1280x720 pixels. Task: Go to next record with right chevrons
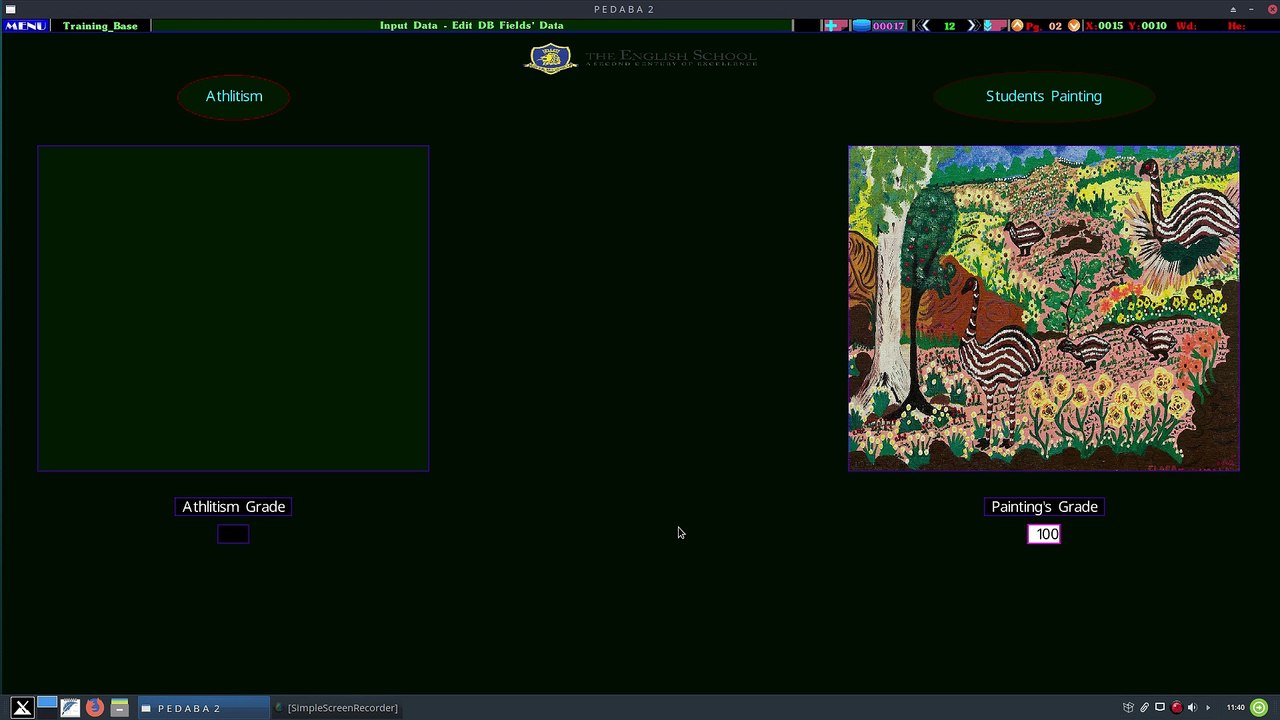(972, 26)
